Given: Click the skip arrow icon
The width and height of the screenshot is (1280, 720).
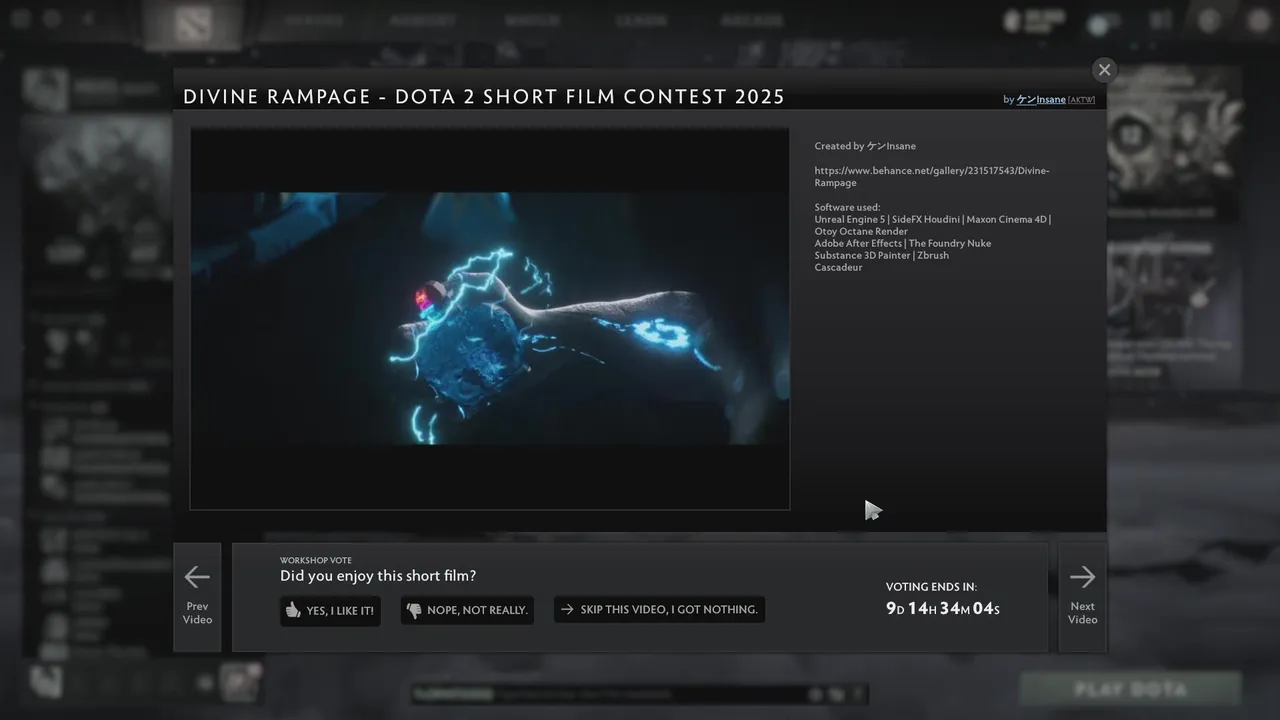Looking at the screenshot, I should pos(567,610).
